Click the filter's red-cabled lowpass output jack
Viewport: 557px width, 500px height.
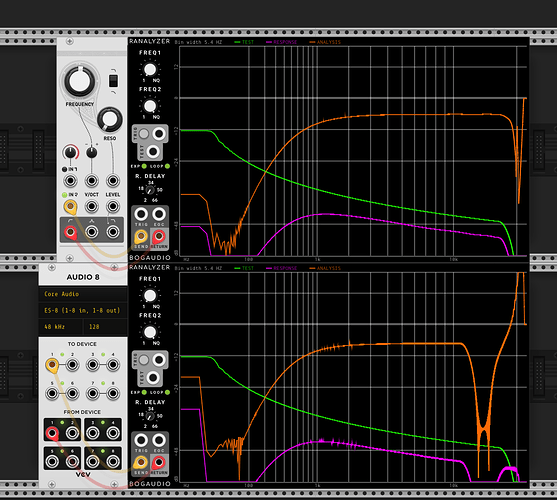tap(70, 232)
